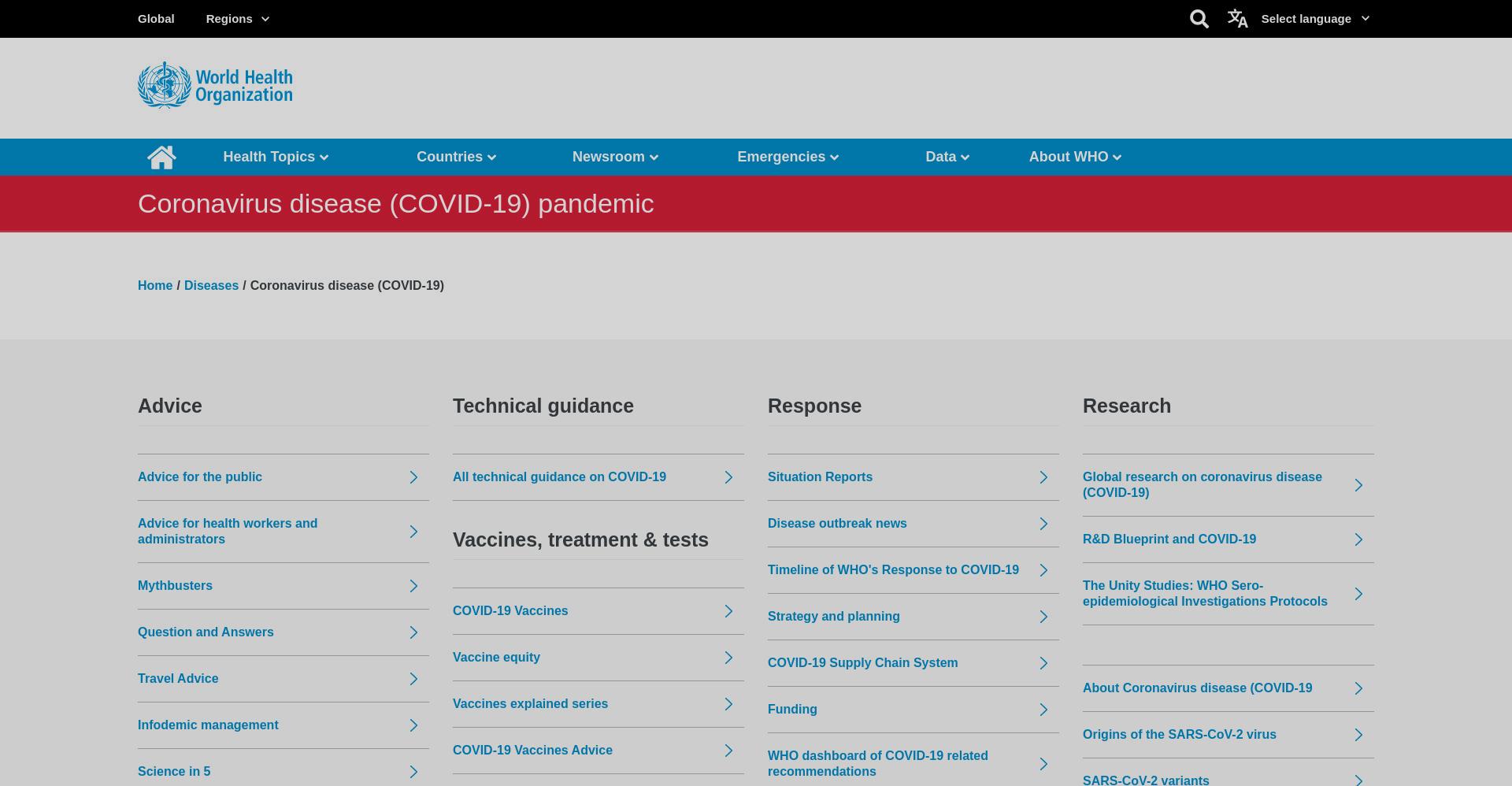Click arrow next to Question and Answers
Viewport: 1512px width, 786px height.
click(413, 632)
